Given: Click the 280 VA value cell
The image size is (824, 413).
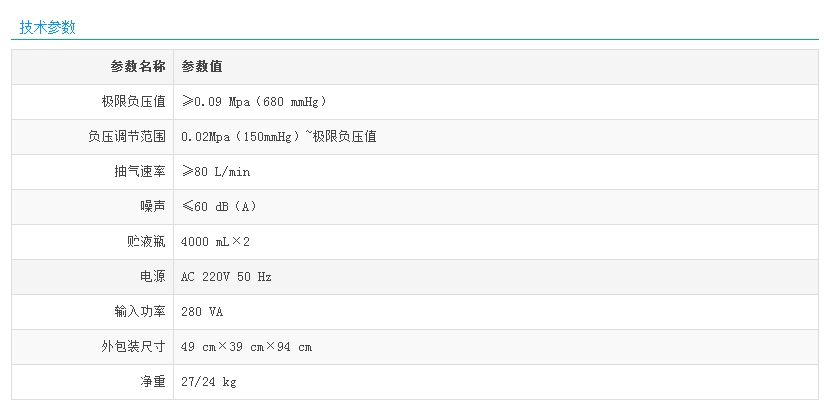Looking at the screenshot, I should (x=202, y=312).
